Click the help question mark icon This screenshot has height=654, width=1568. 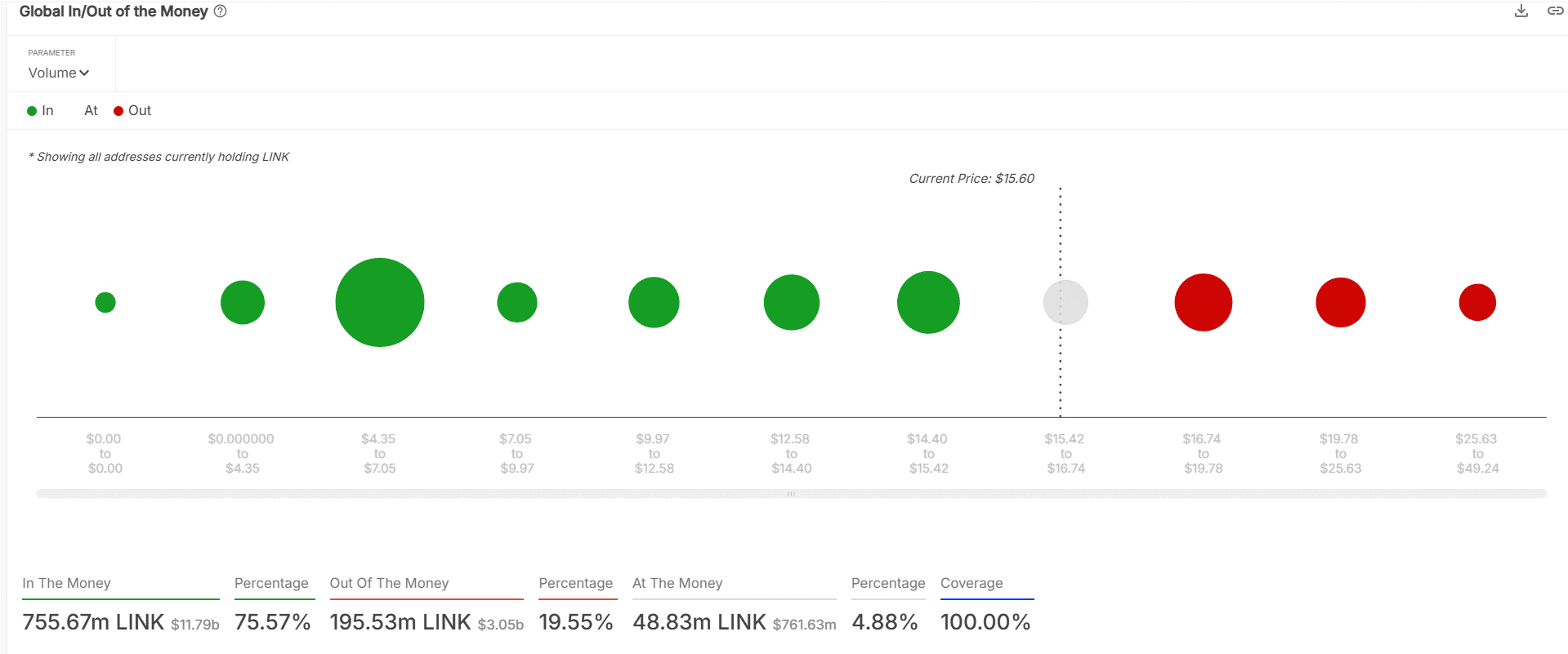(x=220, y=11)
